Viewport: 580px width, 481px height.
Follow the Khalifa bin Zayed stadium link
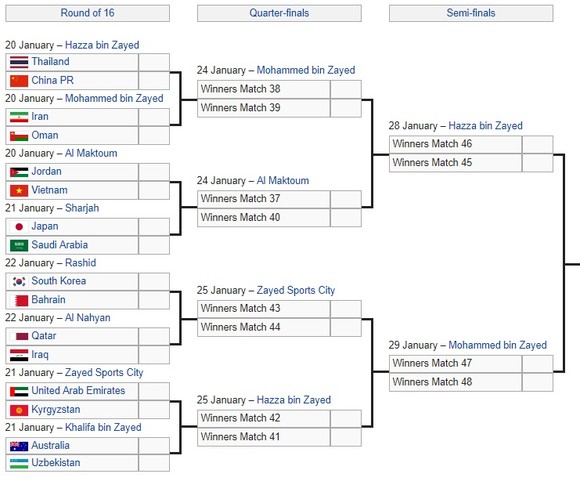[103, 427]
